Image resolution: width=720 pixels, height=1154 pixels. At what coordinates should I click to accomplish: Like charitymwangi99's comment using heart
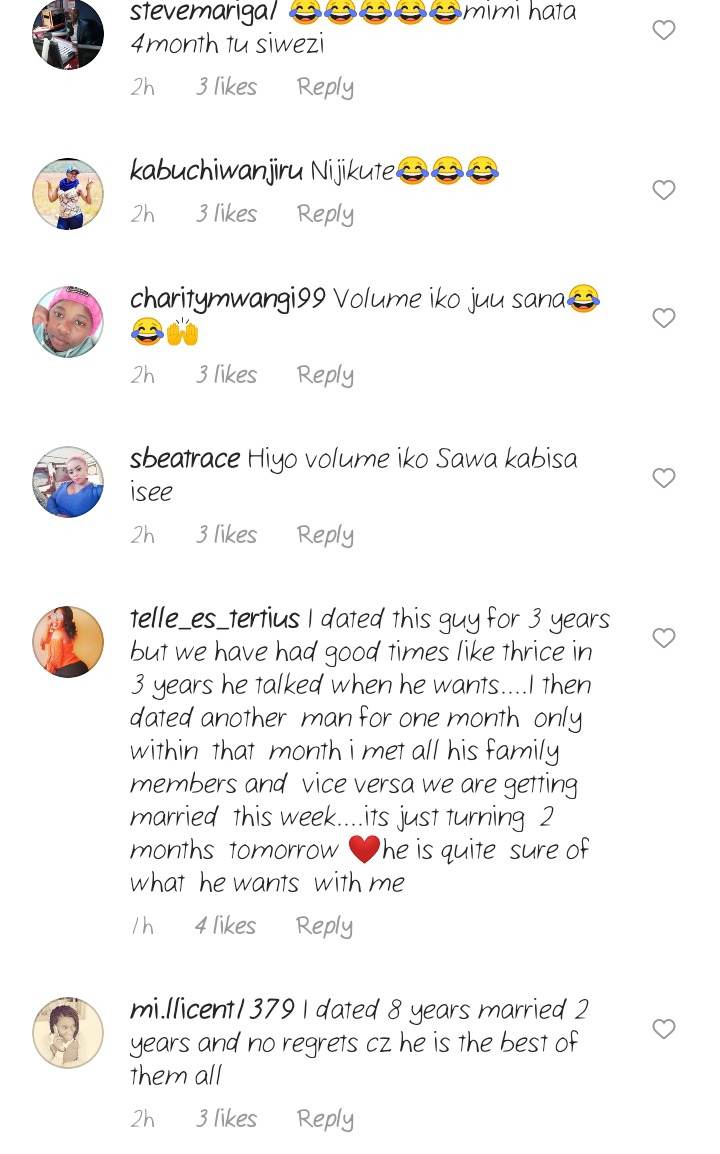[663, 318]
